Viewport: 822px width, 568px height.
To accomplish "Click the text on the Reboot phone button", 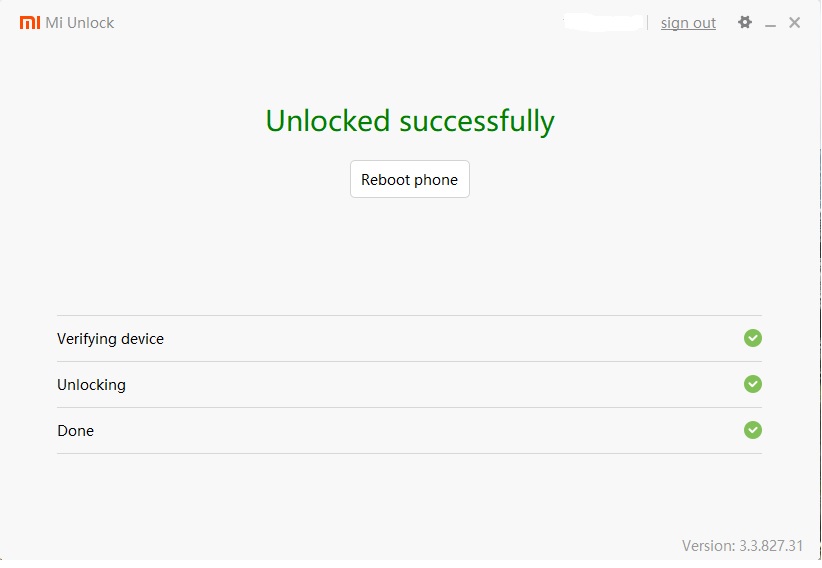I will click(409, 180).
